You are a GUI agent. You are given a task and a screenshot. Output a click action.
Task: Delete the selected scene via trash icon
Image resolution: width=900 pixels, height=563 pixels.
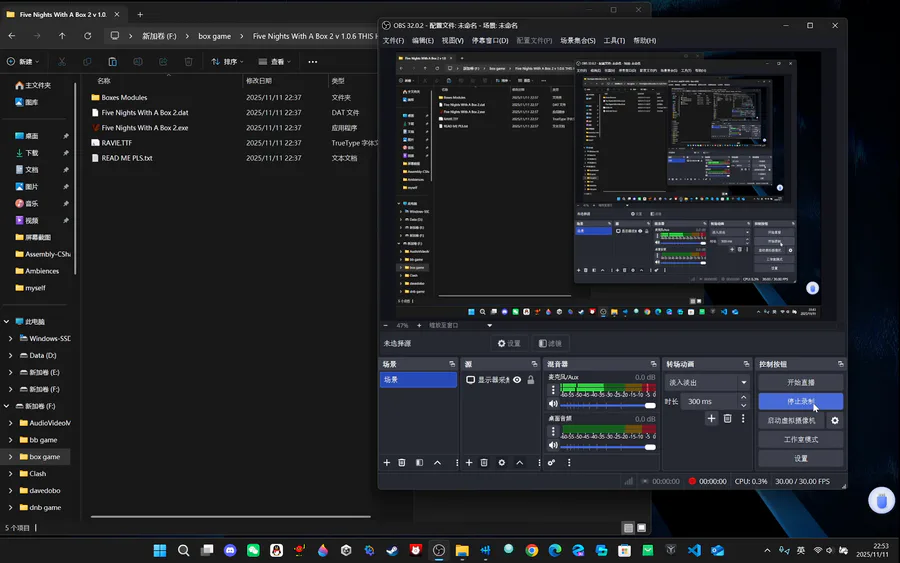402,463
